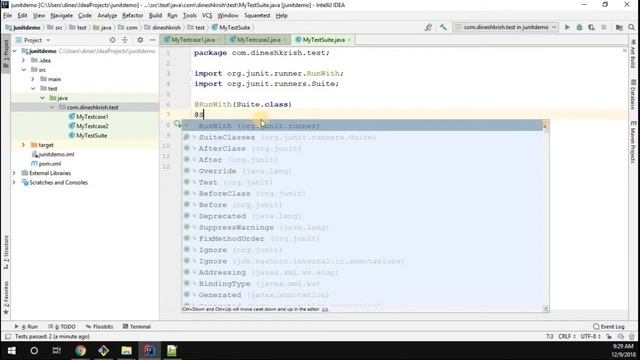
Task: Collapse the src folder
Action: pos(24,70)
